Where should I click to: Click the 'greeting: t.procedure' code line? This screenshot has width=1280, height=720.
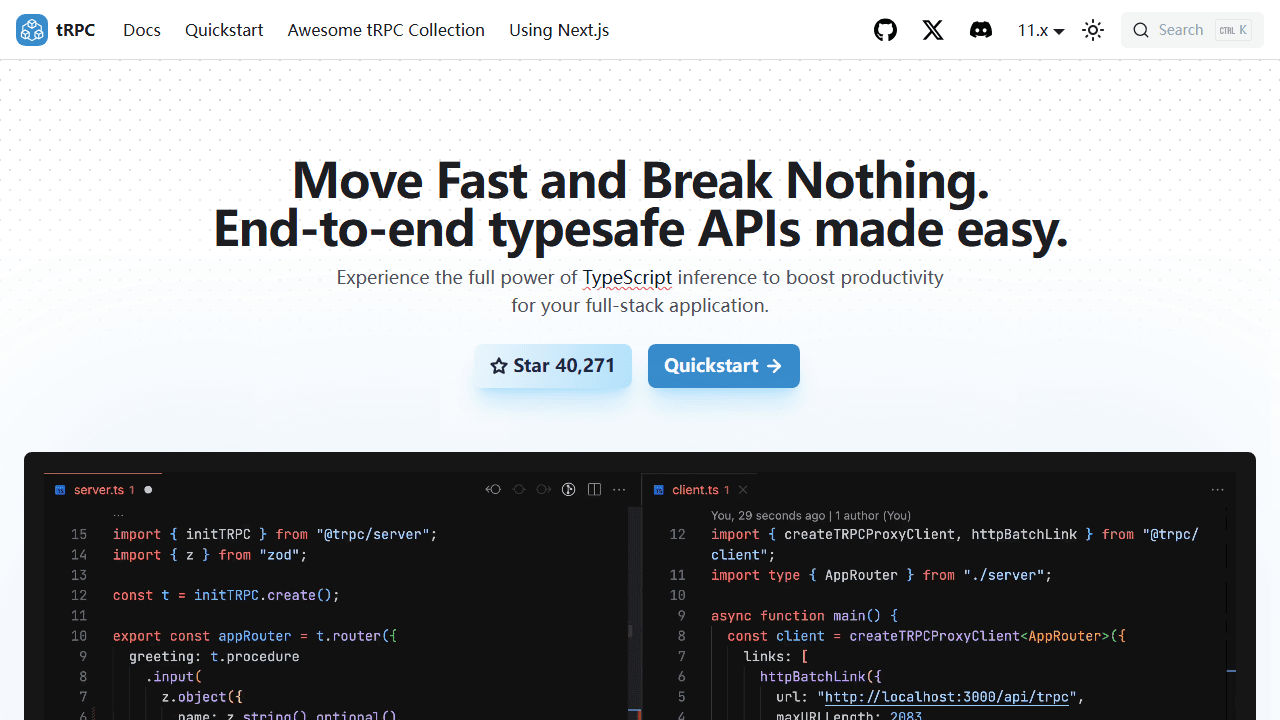tap(214, 656)
